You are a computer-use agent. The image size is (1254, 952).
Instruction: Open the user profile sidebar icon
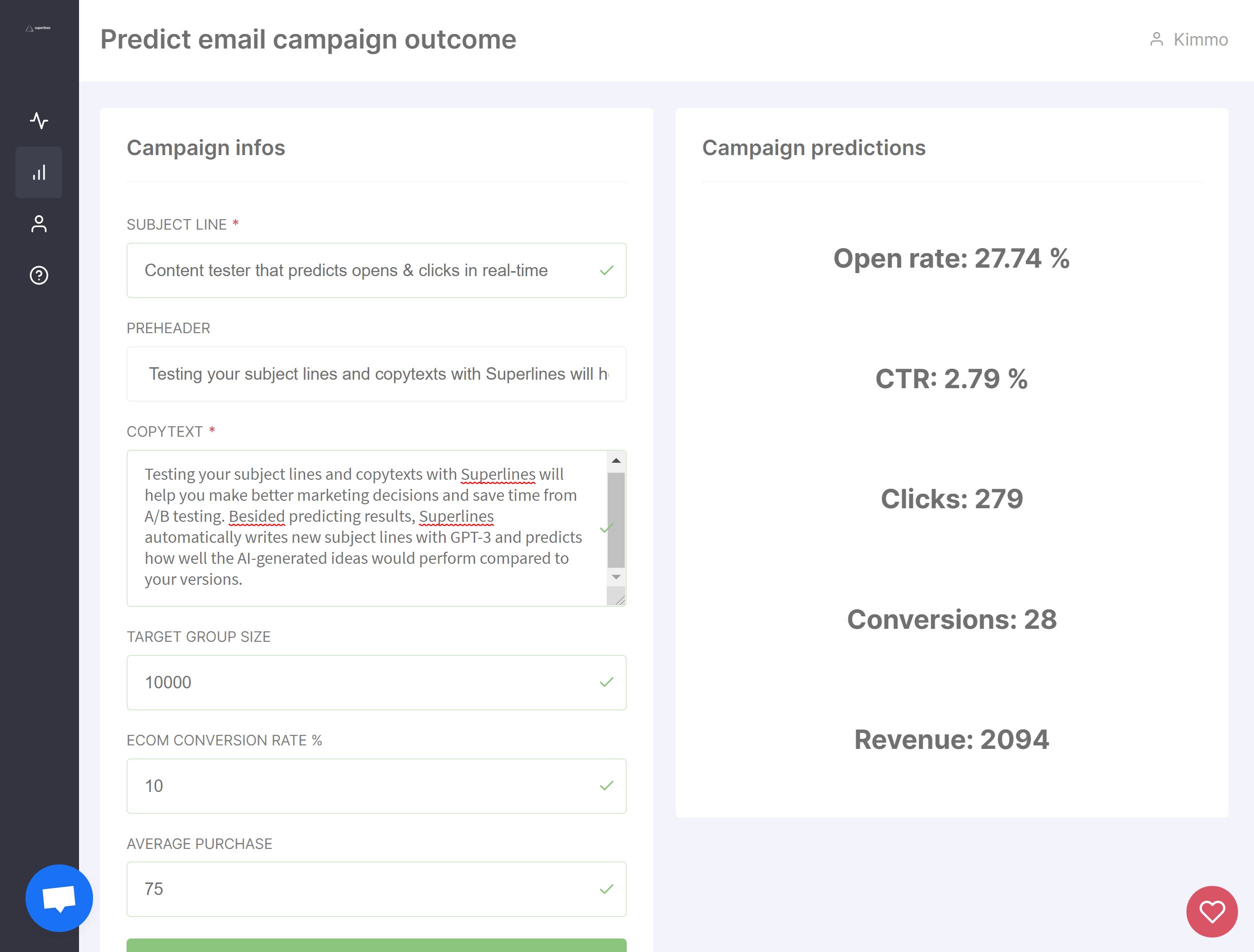point(39,224)
